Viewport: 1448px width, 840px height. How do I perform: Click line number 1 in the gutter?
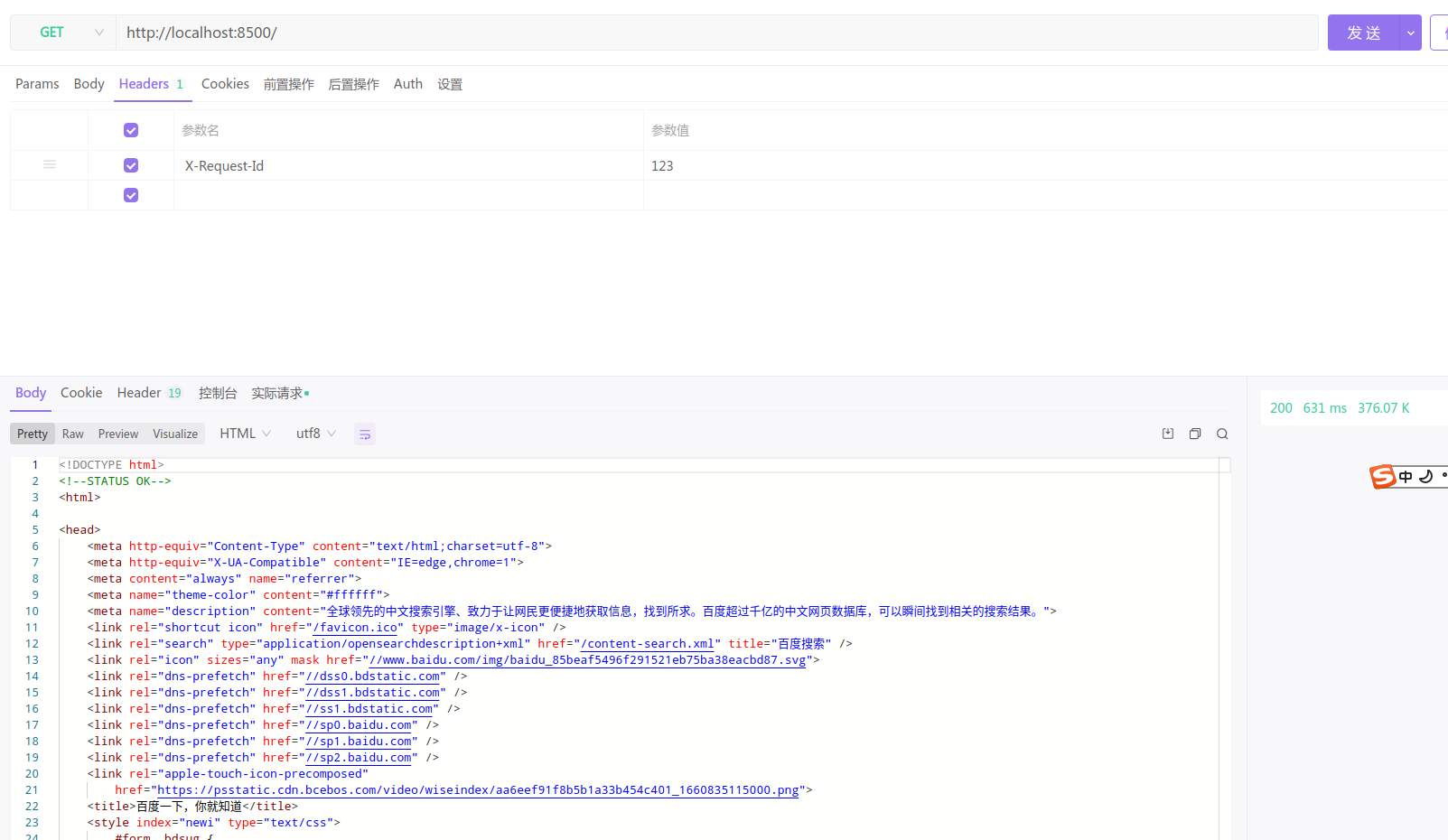[35, 465]
